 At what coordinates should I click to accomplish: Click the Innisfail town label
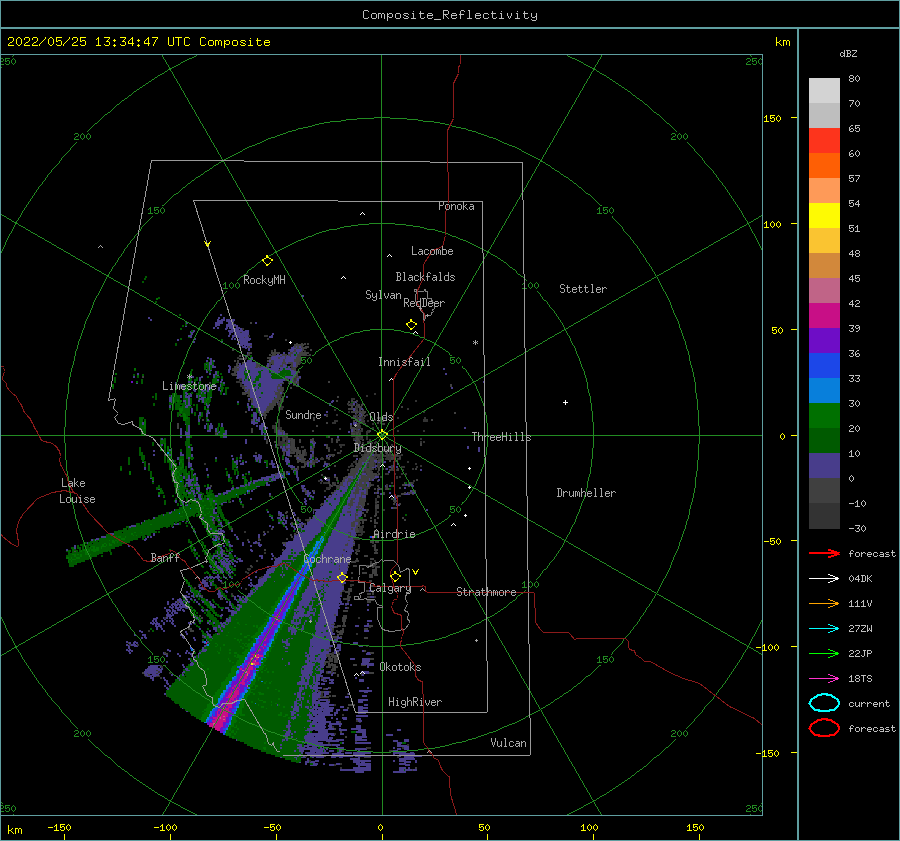pos(404,362)
